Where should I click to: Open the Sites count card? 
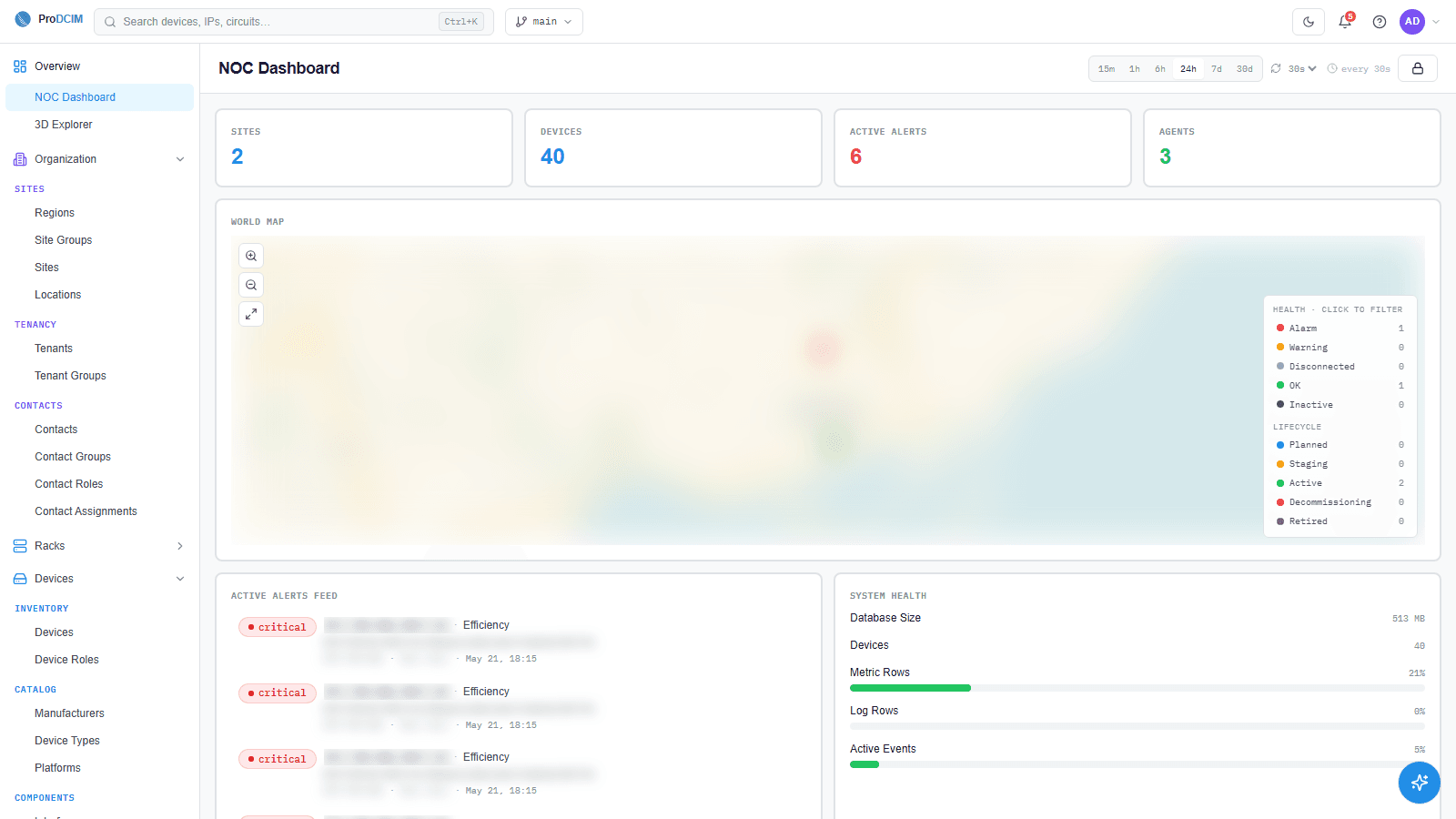pos(364,148)
